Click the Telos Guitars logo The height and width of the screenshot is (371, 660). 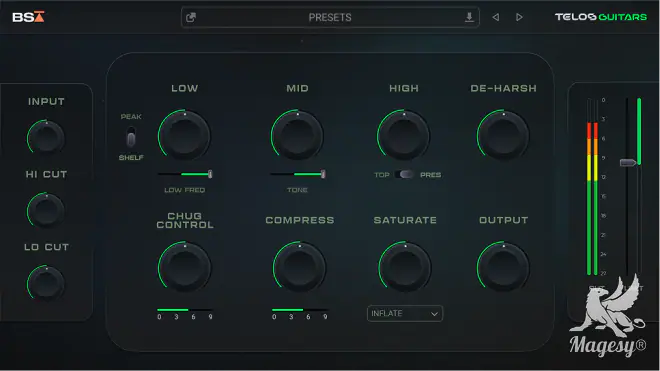601,17
